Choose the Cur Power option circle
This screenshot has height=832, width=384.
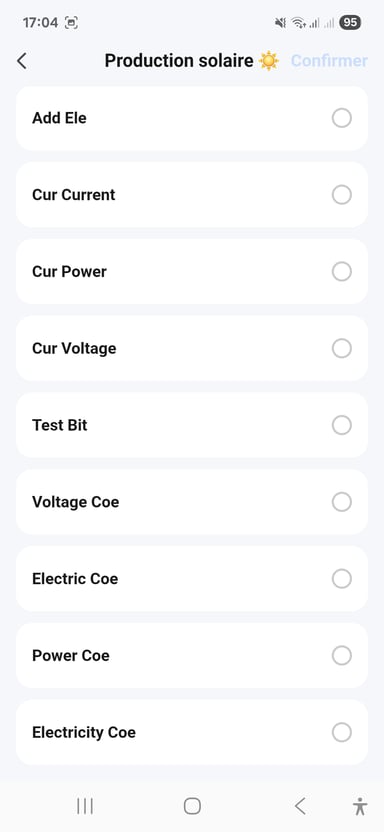coord(342,272)
